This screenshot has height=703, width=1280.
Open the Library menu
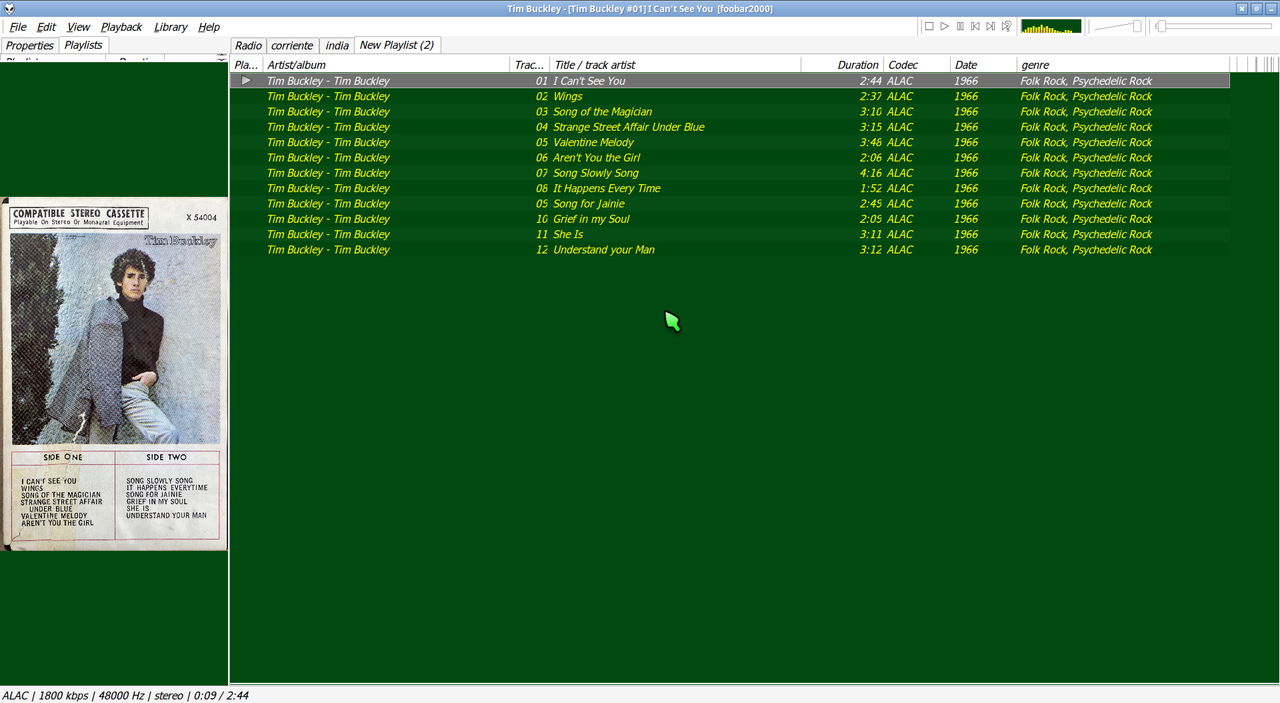[171, 27]
